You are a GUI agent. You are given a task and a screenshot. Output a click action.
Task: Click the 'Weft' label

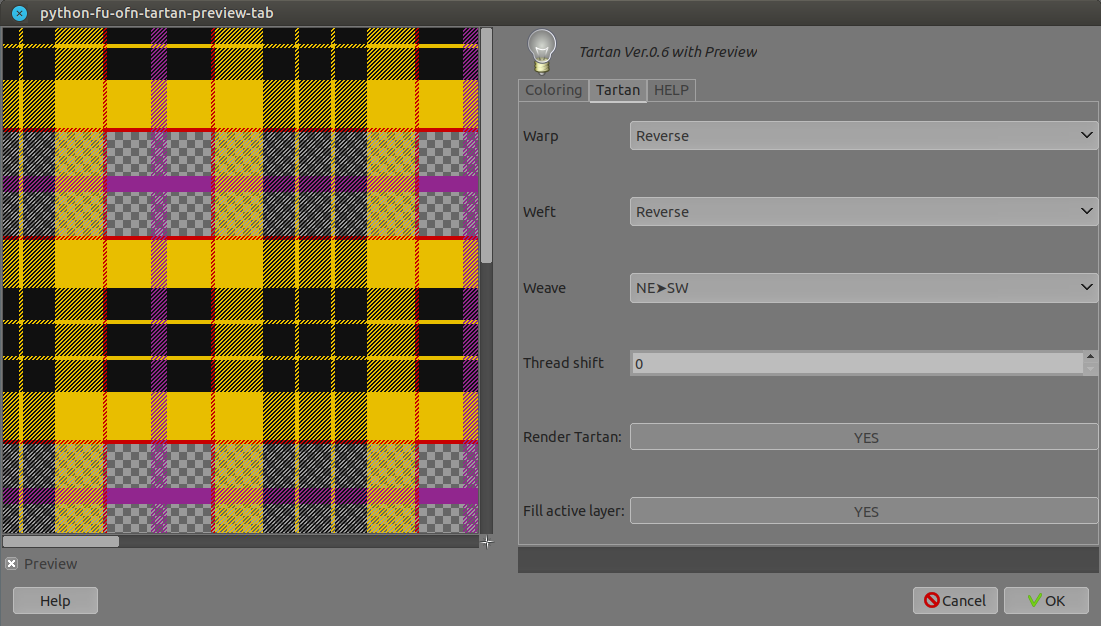click(x=539, y=212)
